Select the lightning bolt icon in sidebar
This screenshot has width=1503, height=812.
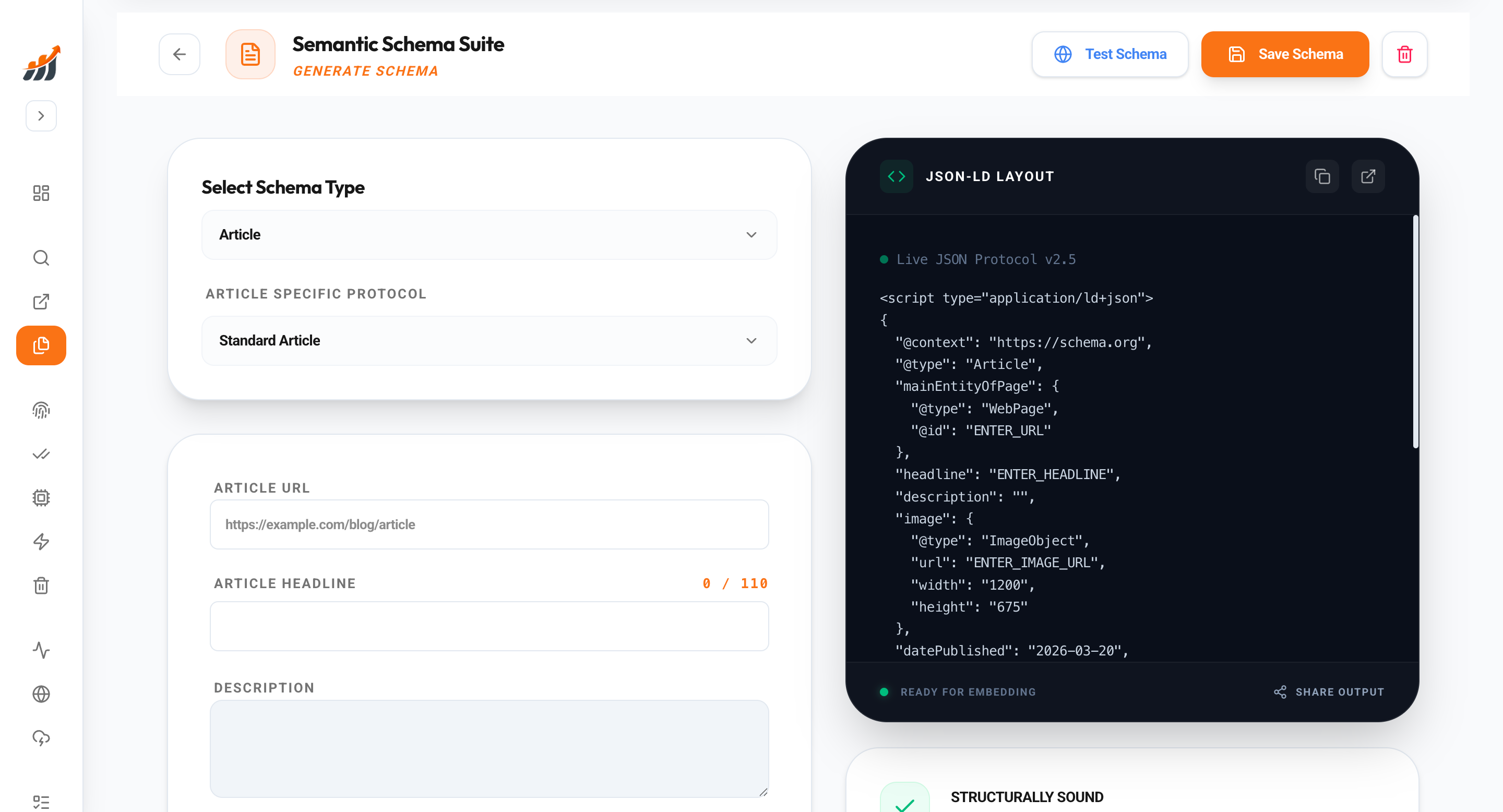[41, 542]
